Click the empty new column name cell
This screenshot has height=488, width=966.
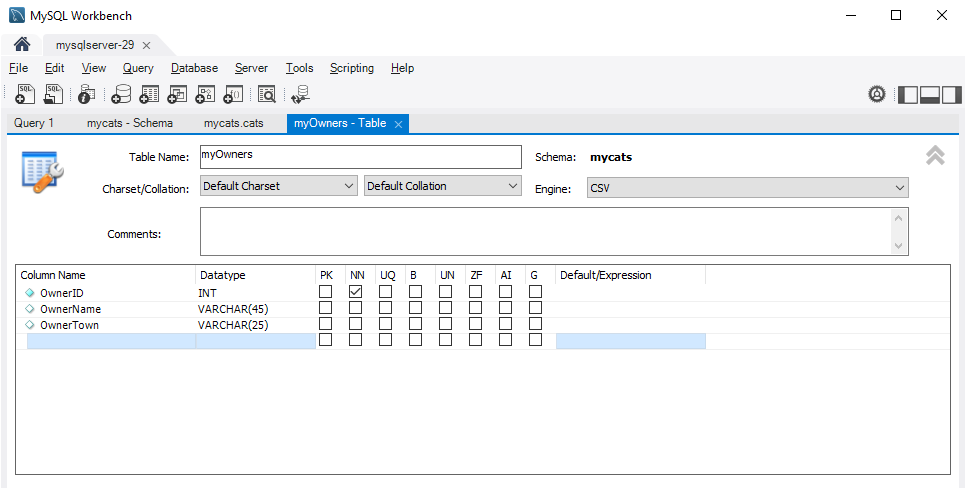111,341
